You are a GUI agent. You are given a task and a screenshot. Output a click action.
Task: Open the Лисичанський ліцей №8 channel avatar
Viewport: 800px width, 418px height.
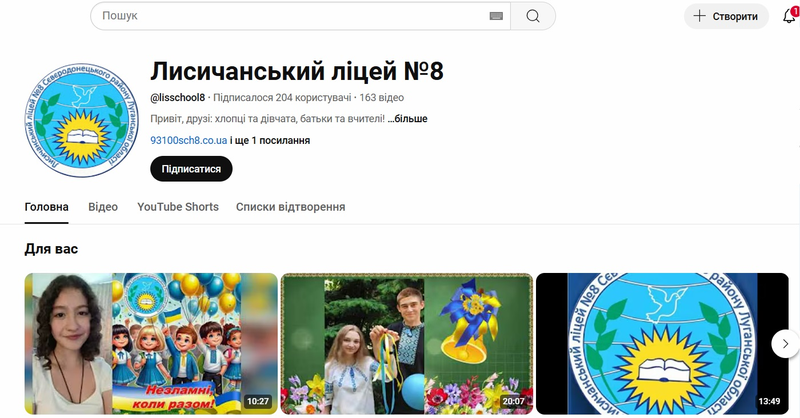pyautogui.click(x=78, y=118)
